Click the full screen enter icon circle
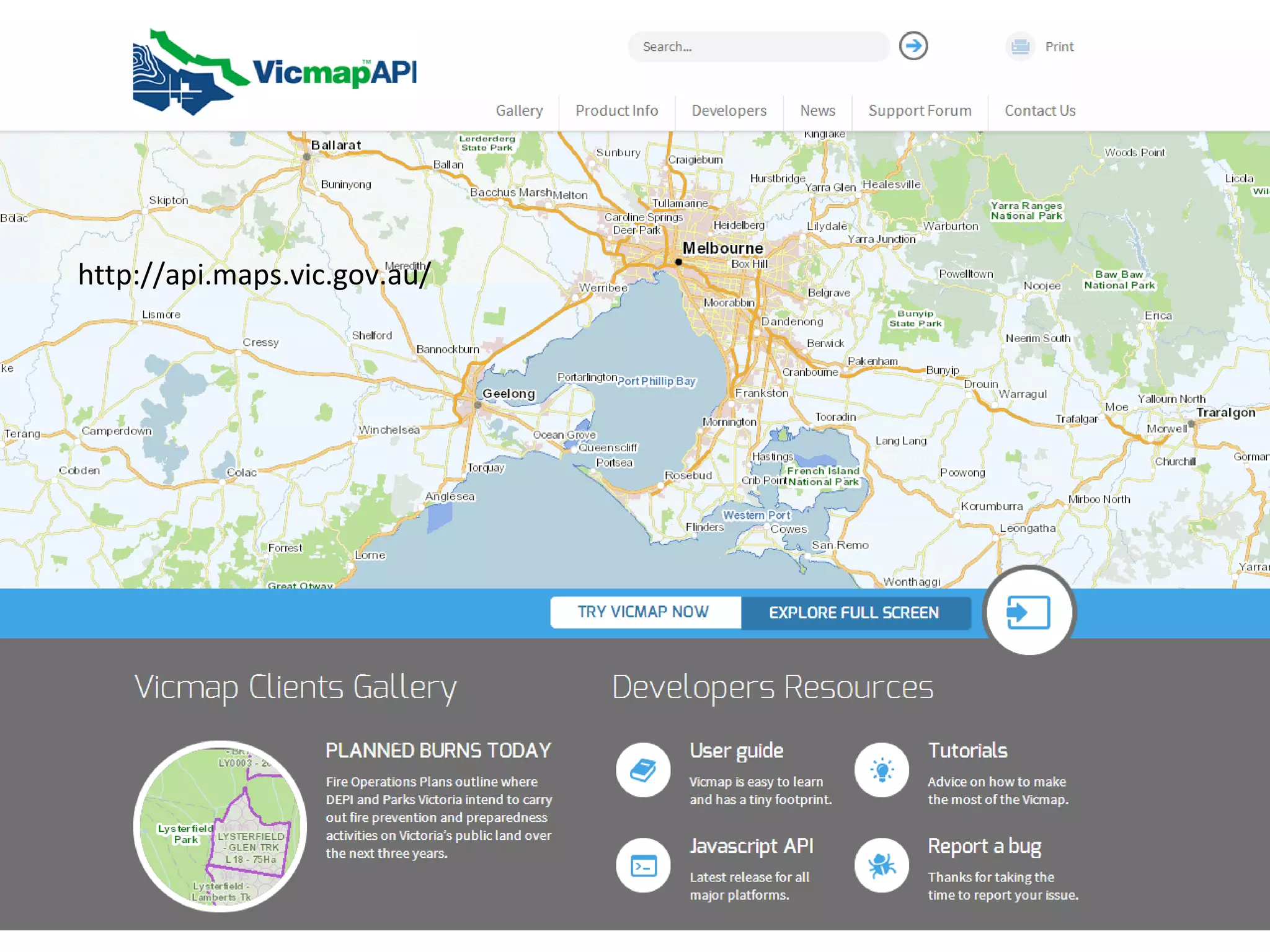The height and width of the screenshot is (952, 1270). point(1028,612)
